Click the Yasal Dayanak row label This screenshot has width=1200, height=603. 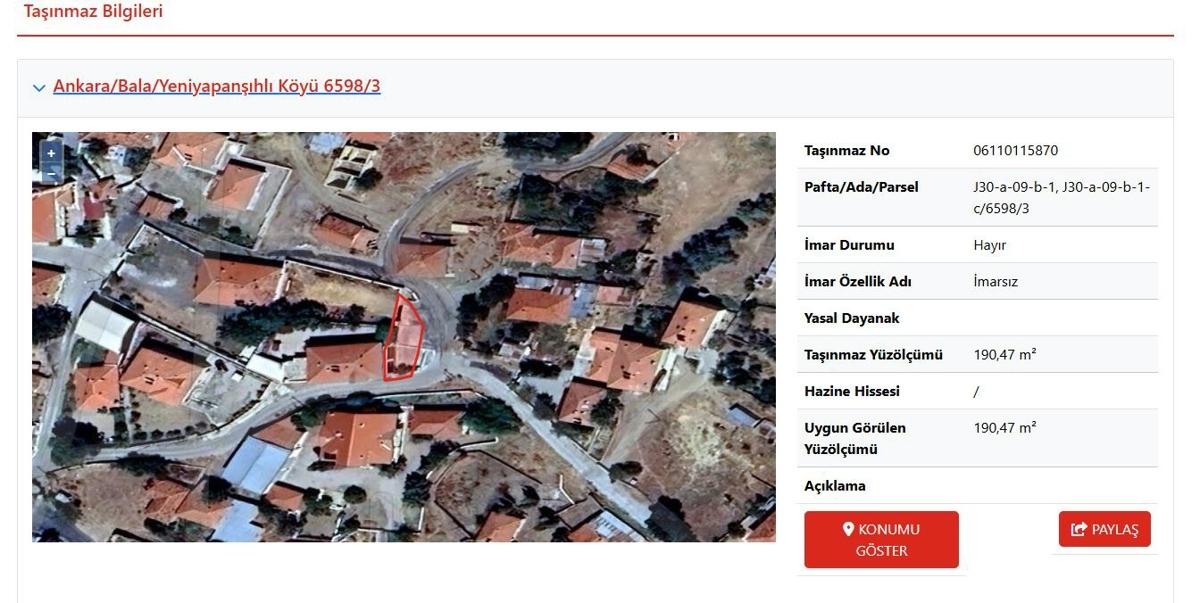tap(852, 318)
